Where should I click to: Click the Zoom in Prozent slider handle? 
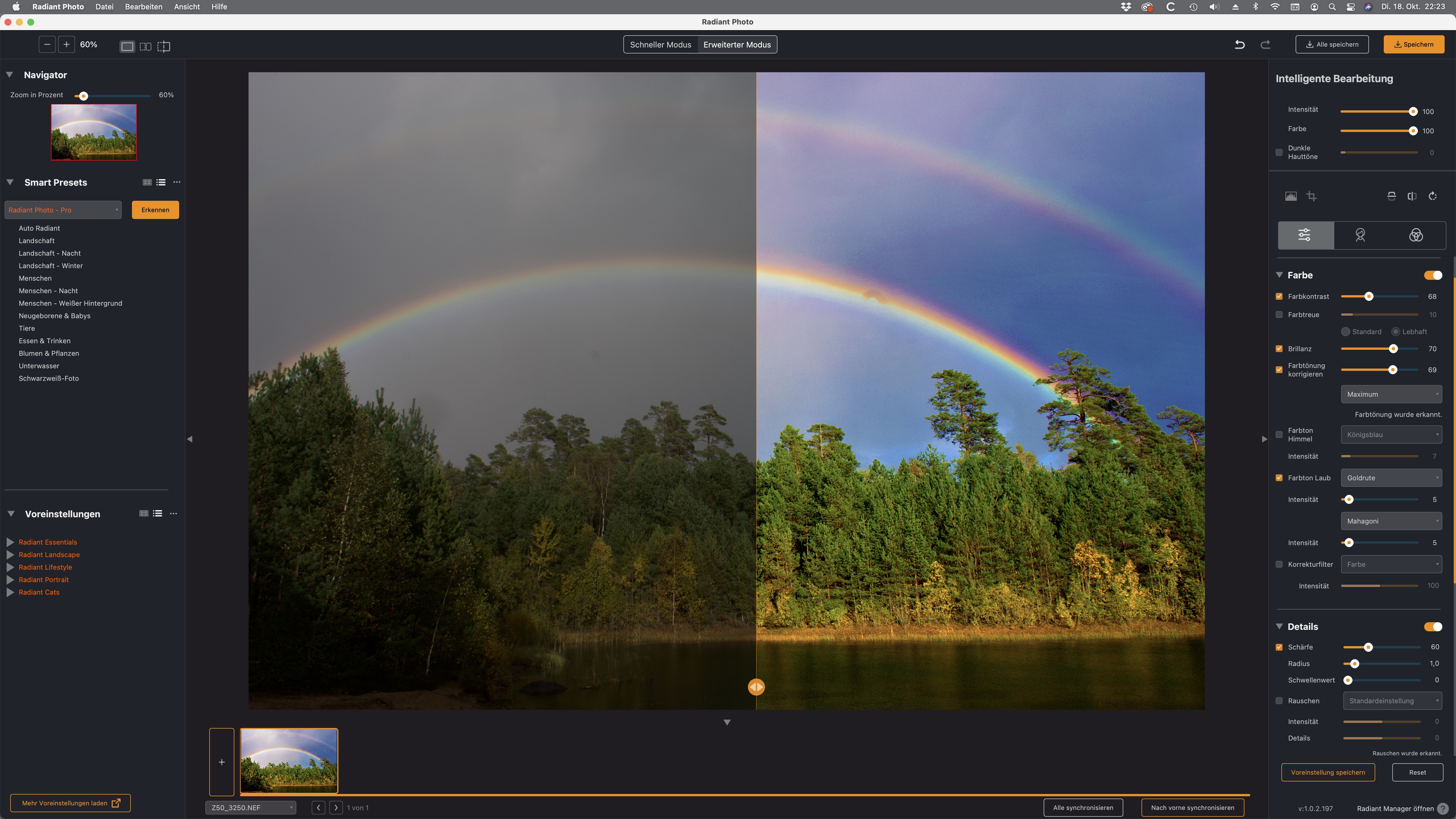click(84, 96)
